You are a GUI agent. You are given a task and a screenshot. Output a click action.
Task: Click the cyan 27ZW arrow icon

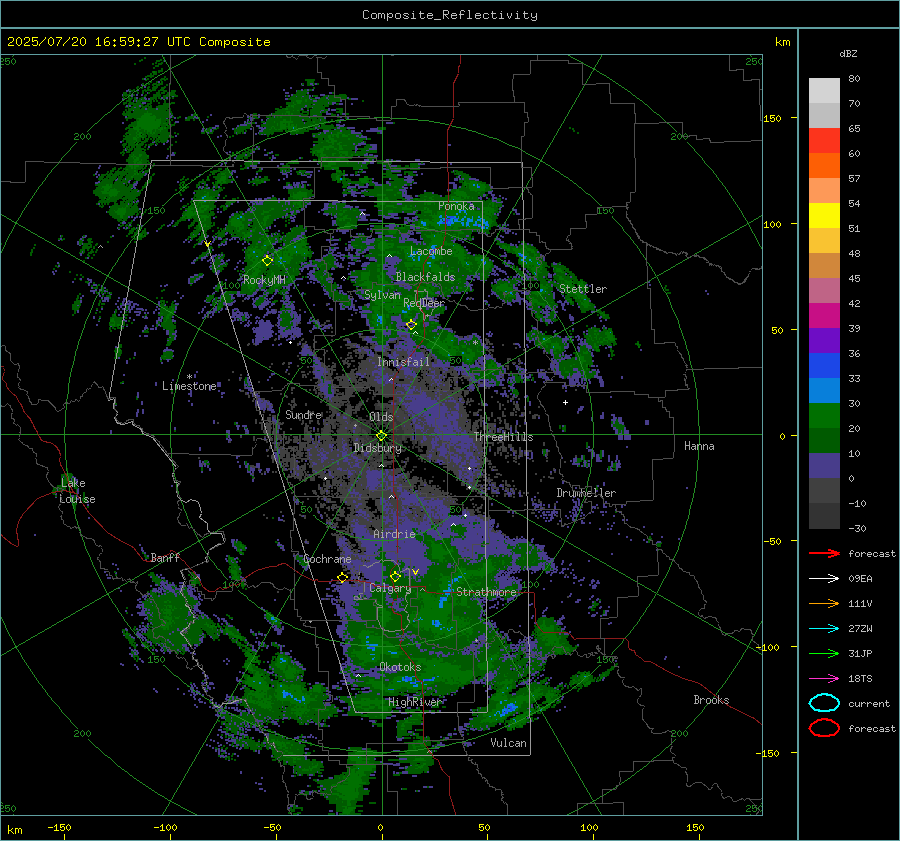coord(824,629)
